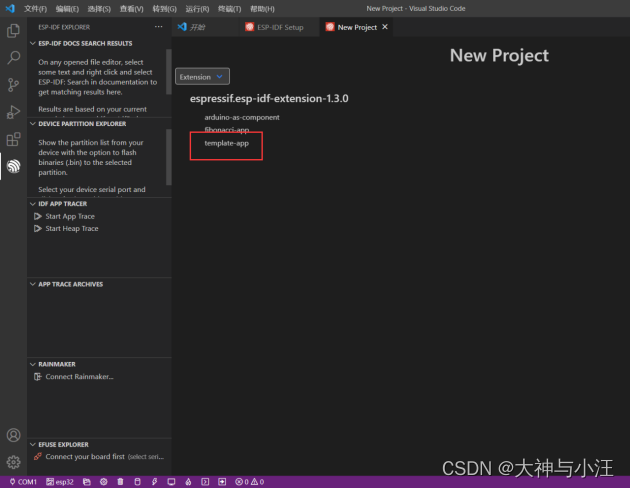Open the 编辑(E) menu
630x488 pixels.
pyautogui.click(x=67, y=8)
